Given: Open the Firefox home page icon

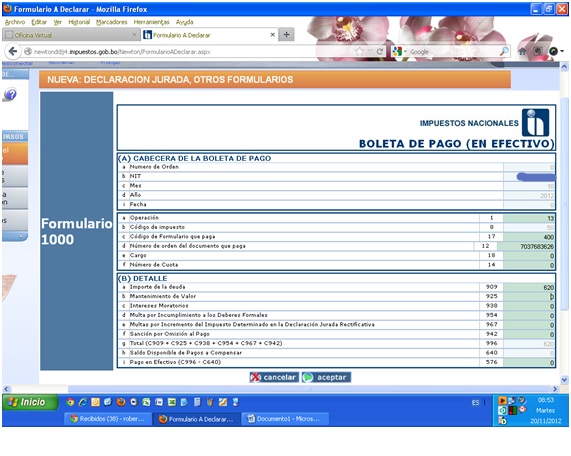Looking at the screenshot, I should pos(522,51).
